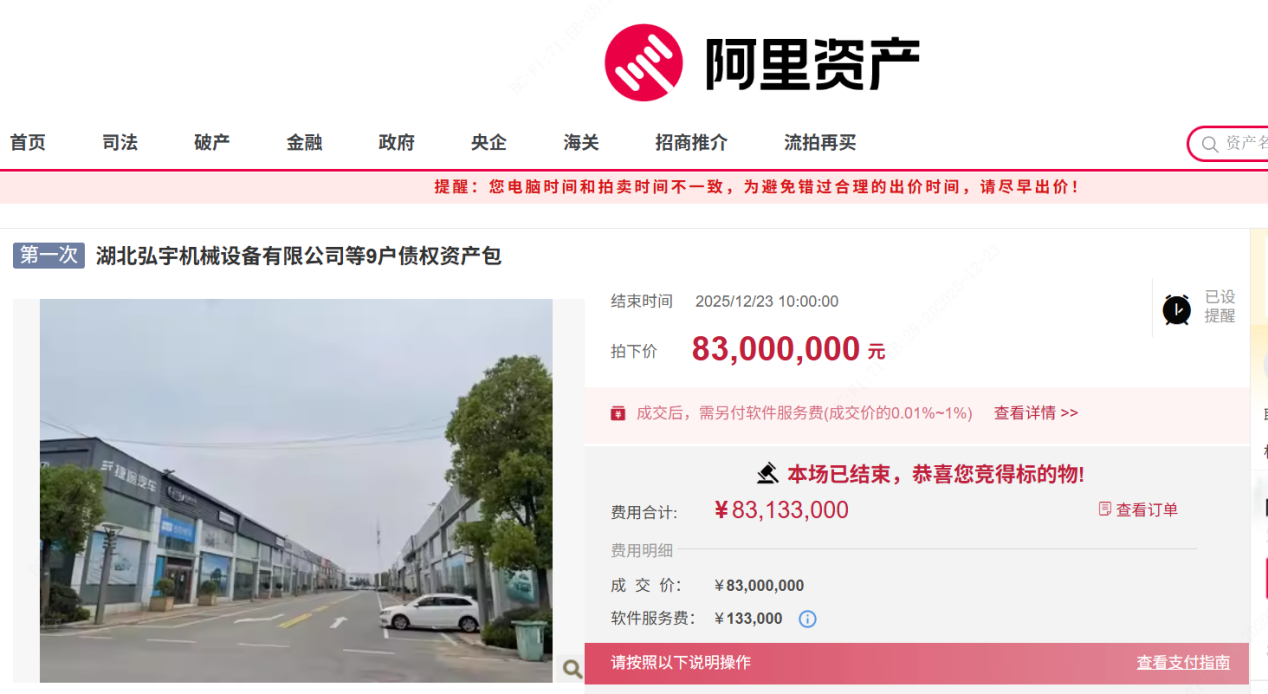The image size is (1268, 694).
Task: Click the search magnifier icon in the search box
Action: pyautogui.click(x=1210, y=144)
